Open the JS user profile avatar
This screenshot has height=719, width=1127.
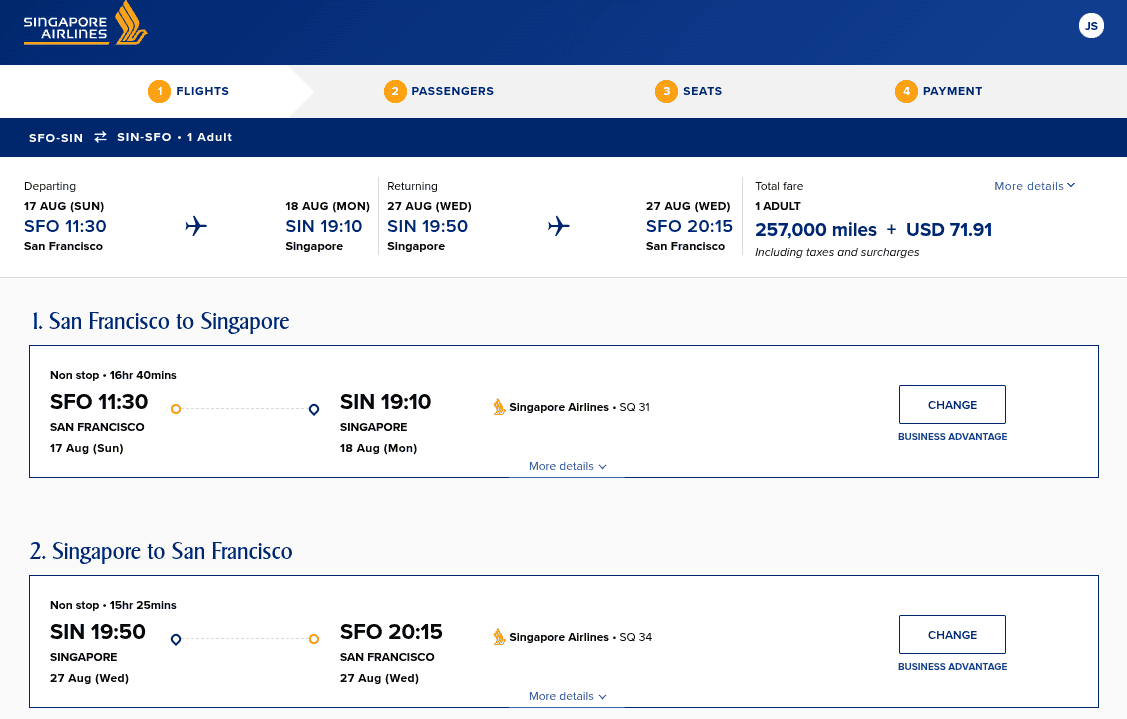tap(1090, 26)
